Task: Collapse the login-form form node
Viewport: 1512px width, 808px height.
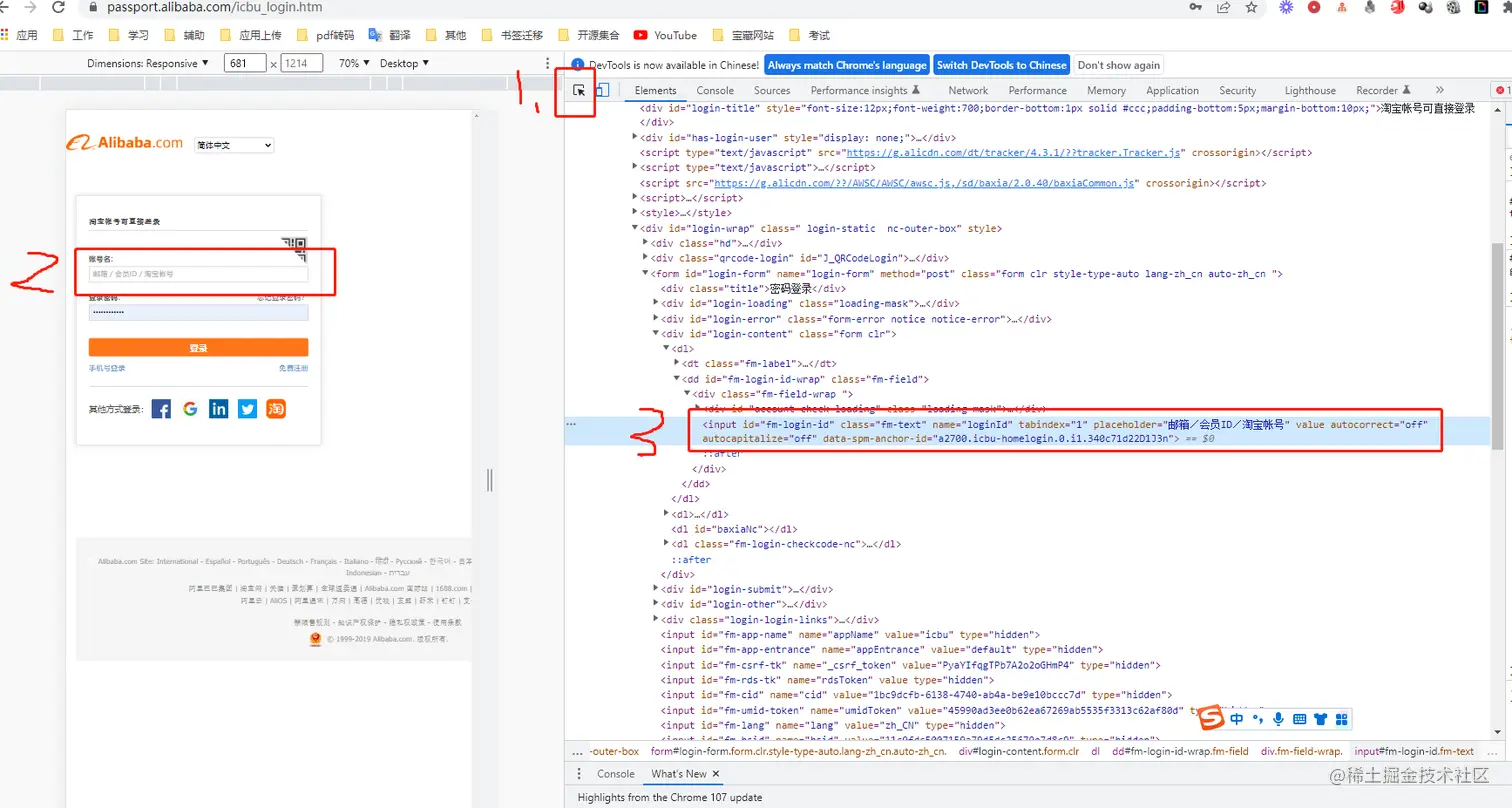Action: point(646,273)
